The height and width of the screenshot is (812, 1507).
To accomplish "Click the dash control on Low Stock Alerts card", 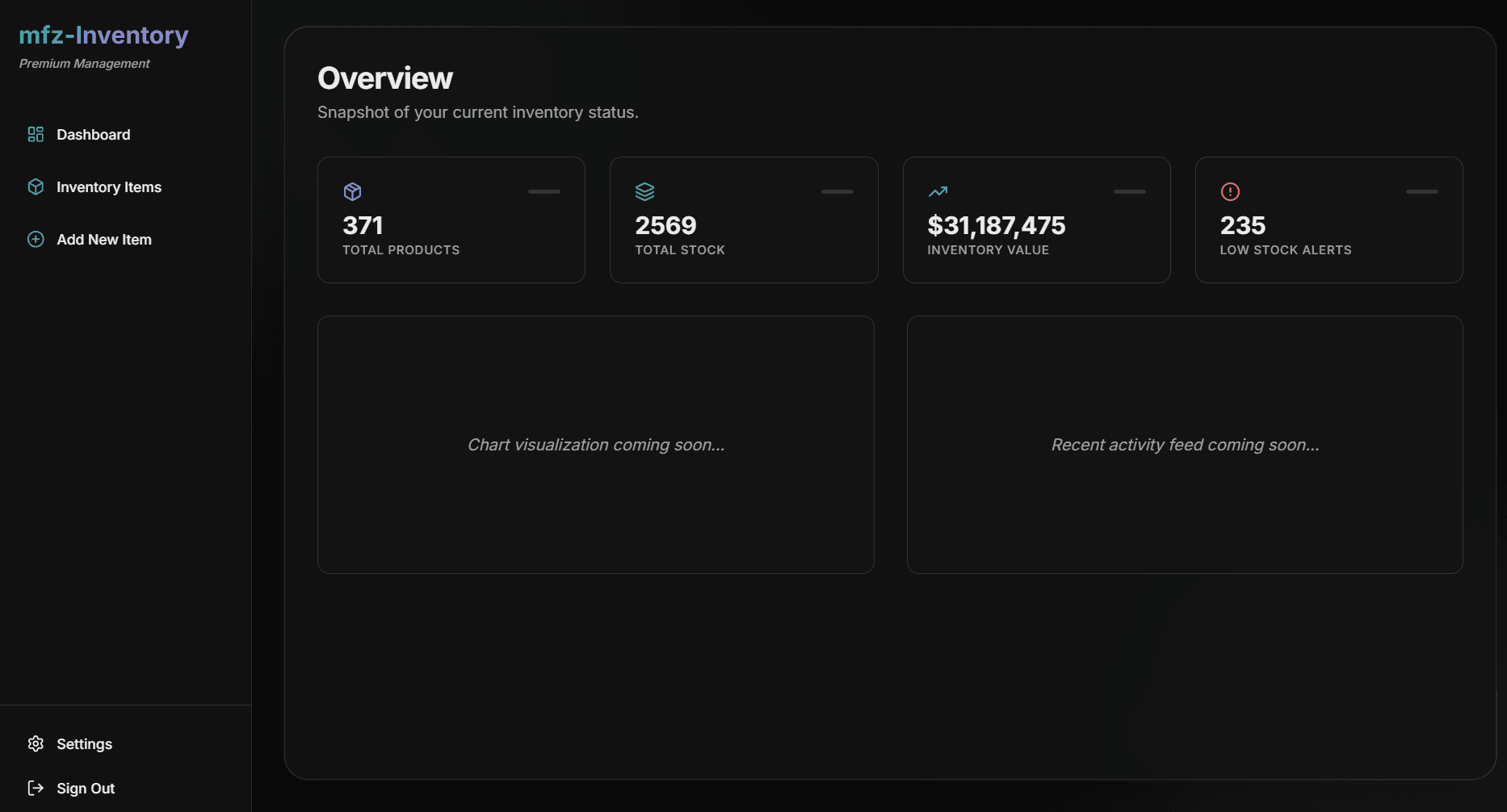I will [1422, 191].
